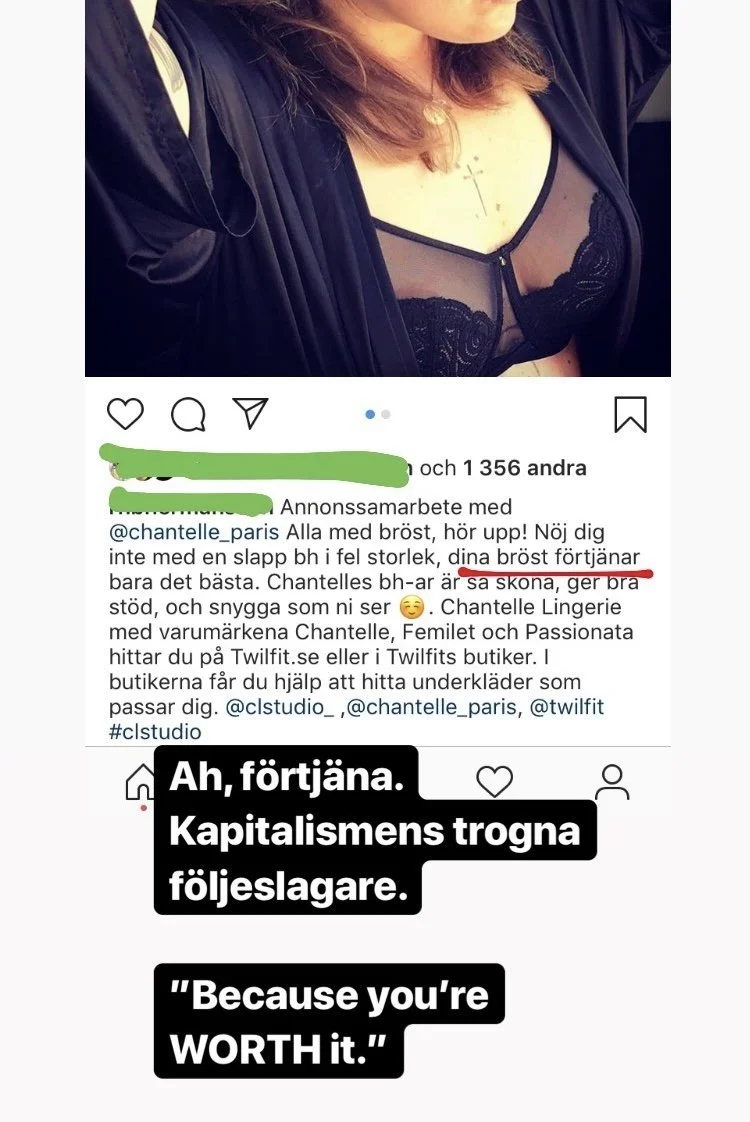Viewport: 750px width, 1122px height.
Task: Tap the redacted liker name before 'och'
Action: click(254, 465)
